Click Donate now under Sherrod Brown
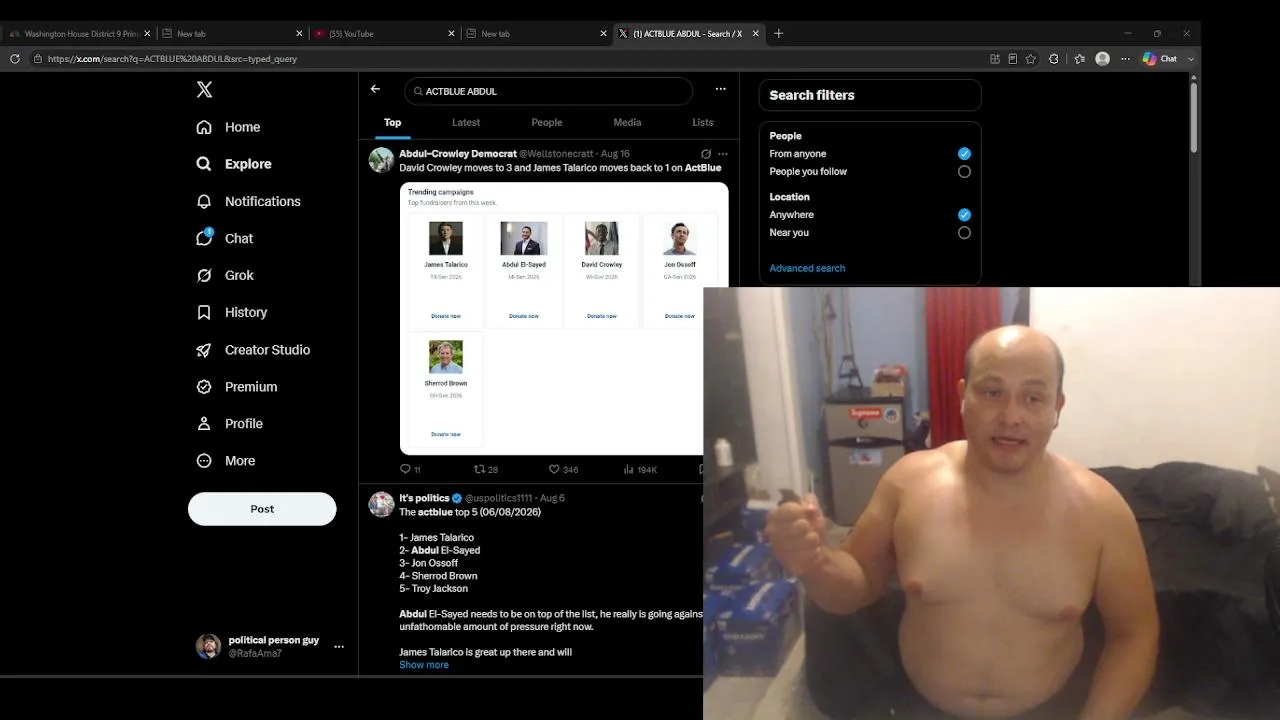The height and width of the screenshot is (720, 1280). click(x=446, y=434)
